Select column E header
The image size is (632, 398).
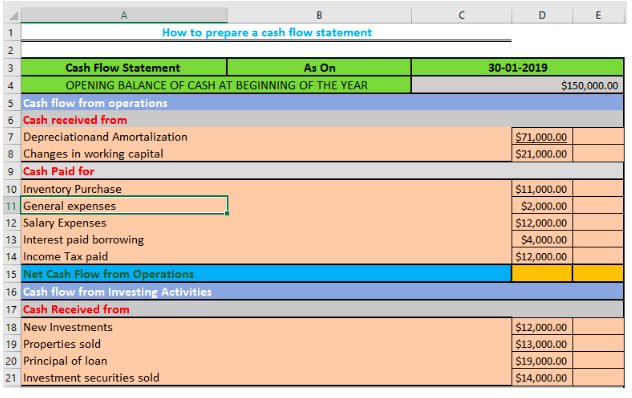[x=598, y=15]
